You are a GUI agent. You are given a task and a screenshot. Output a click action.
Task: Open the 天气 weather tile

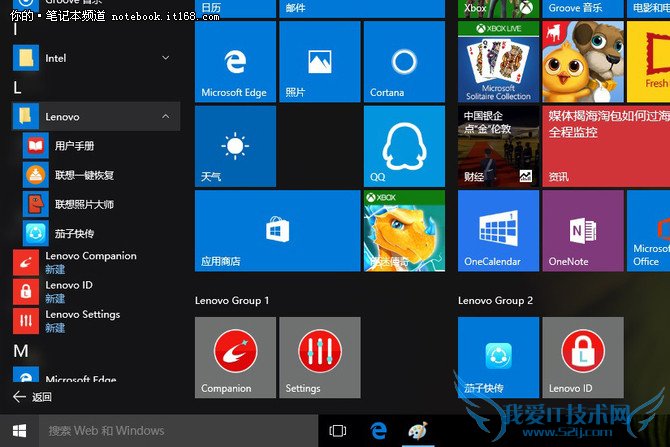coord(235,146)
